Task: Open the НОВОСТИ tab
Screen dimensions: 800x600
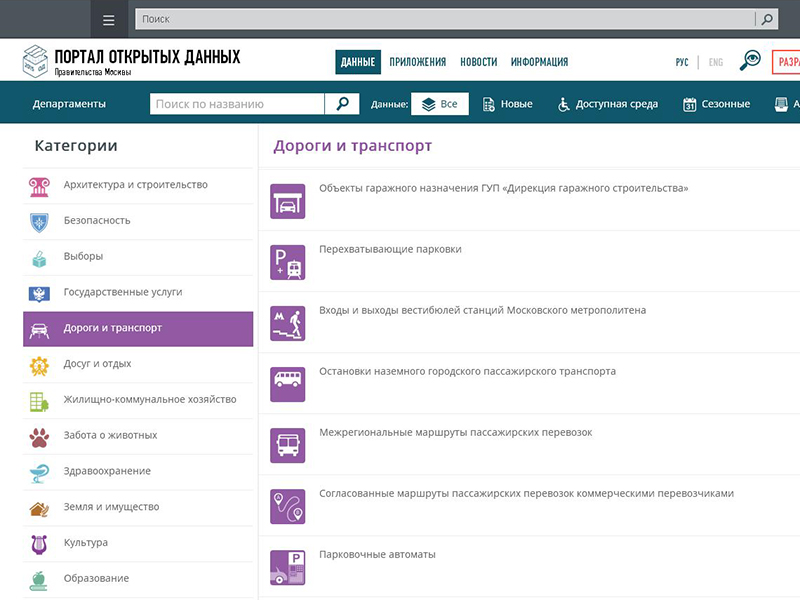Action: pyautogui.click(x=478, y=62)
